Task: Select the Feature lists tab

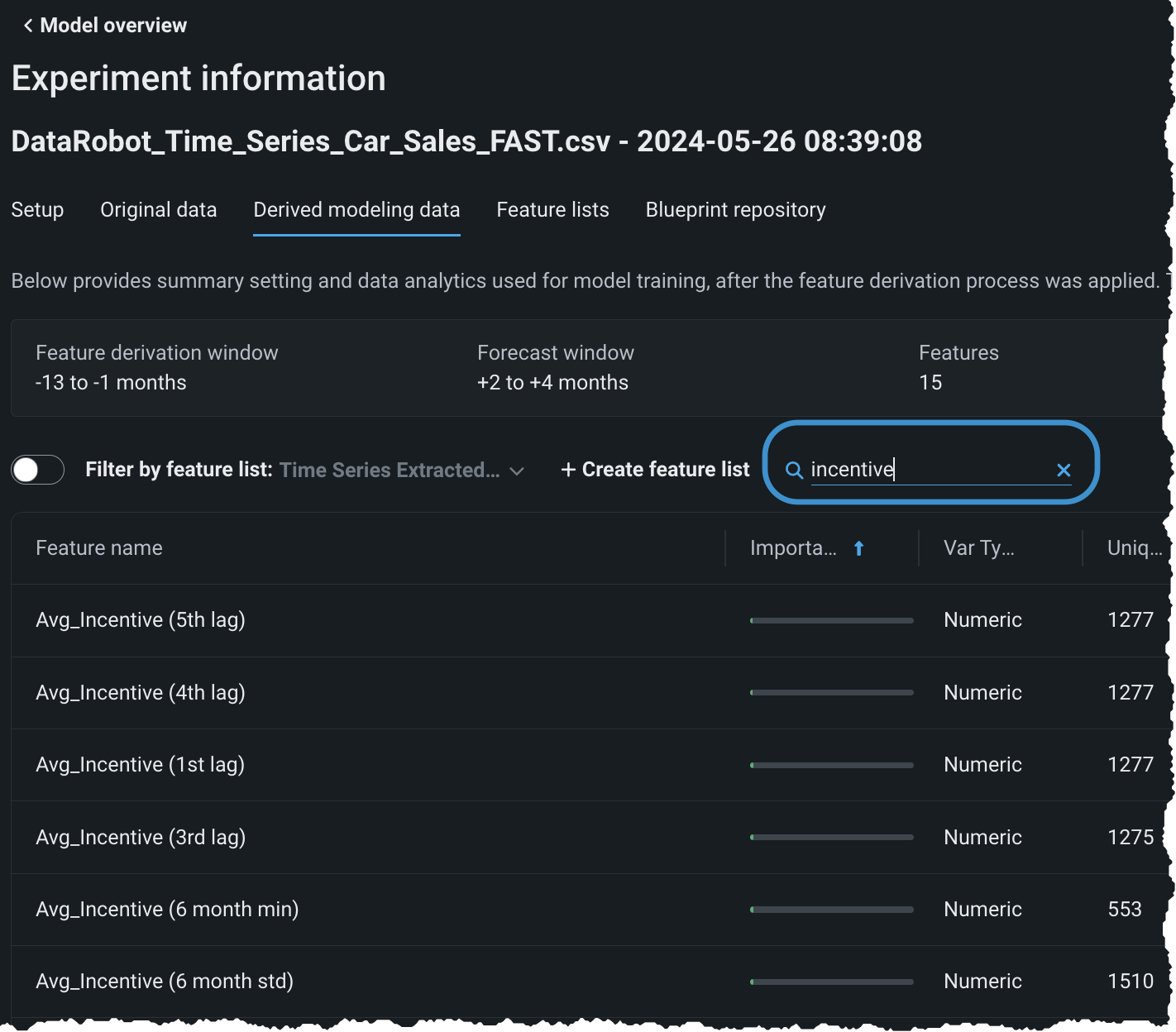Action: coord(552,210)
